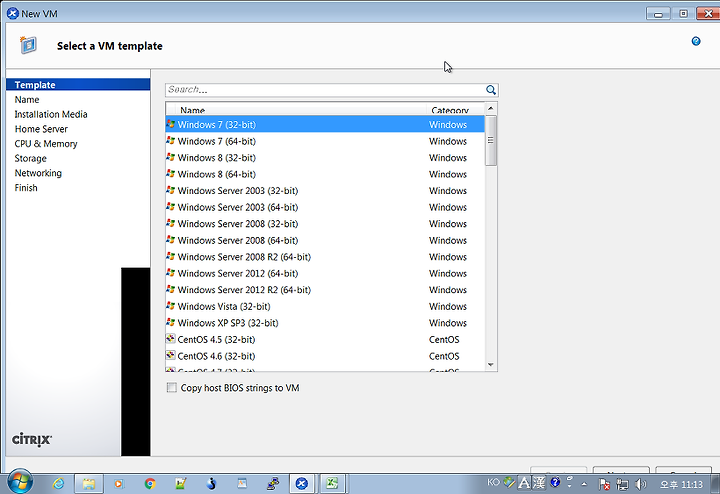Click the CentOS 4.6 (32-bit) template icon

pos(170,355)
